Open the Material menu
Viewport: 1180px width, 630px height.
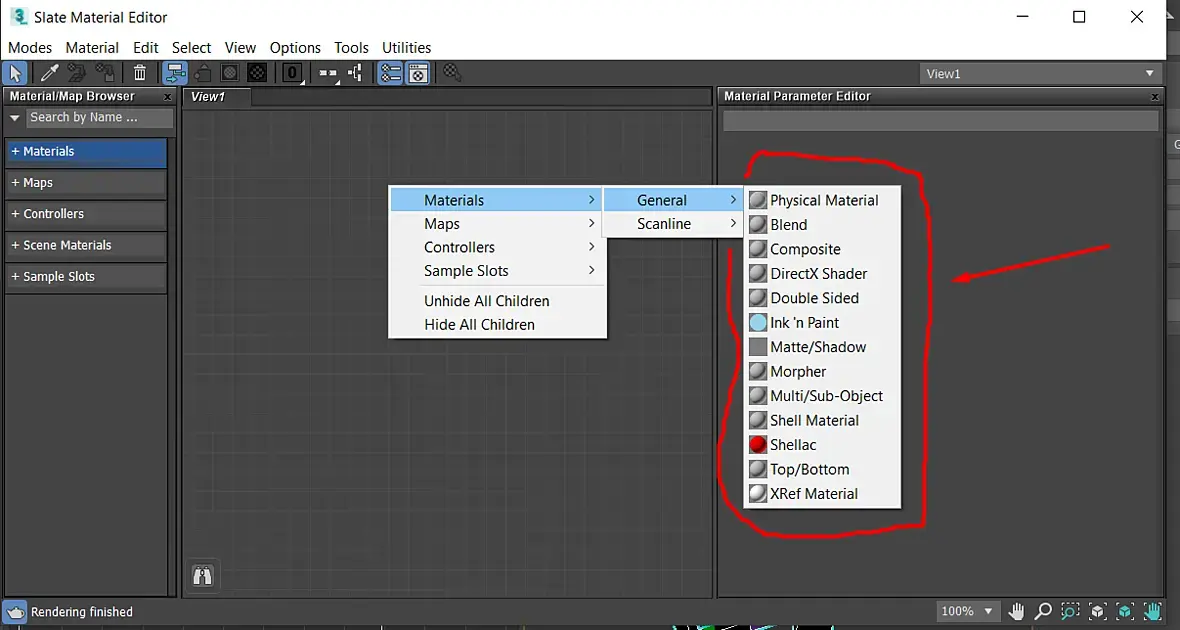92,47
